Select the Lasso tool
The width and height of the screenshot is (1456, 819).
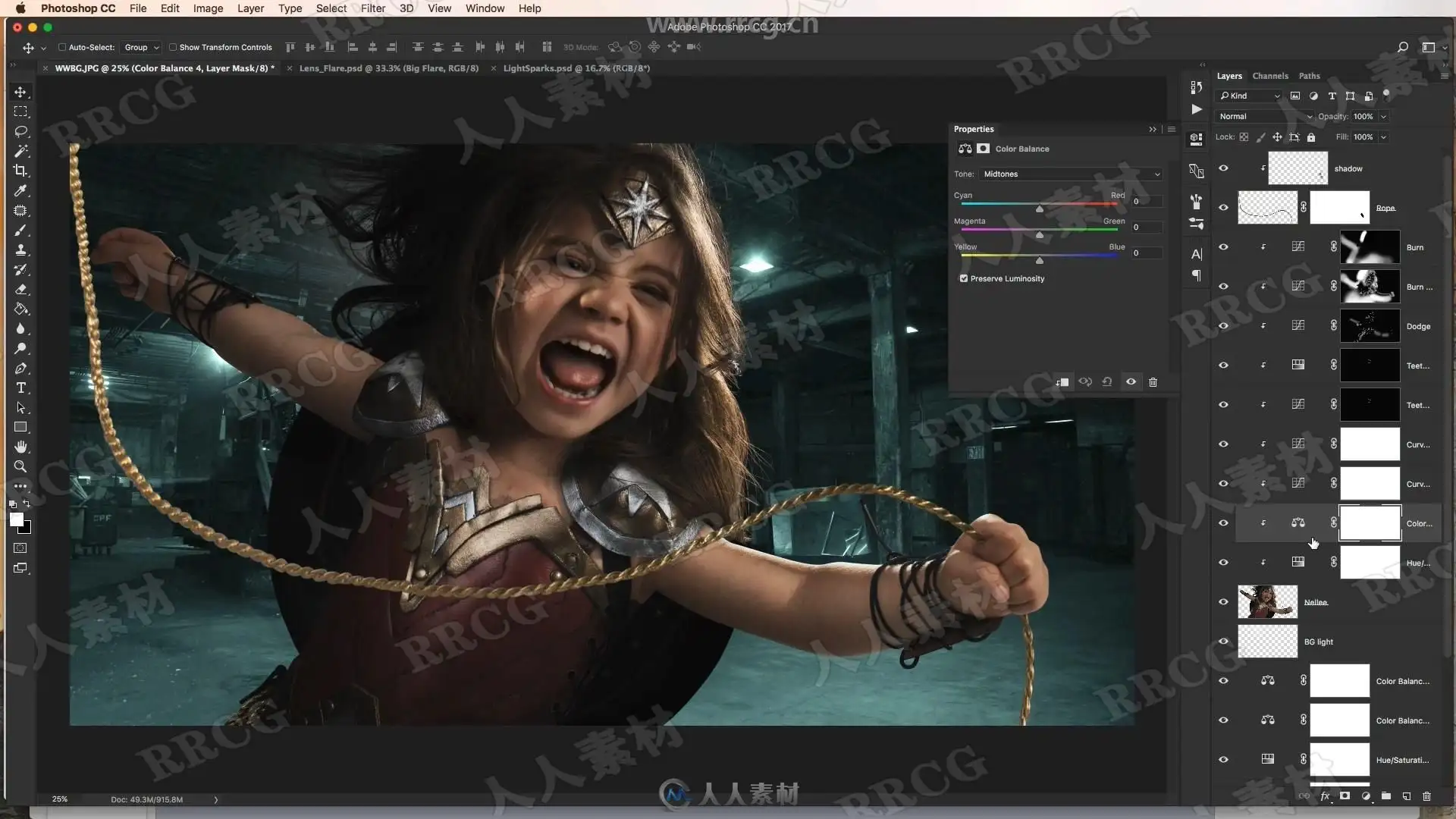pos(20,131)
